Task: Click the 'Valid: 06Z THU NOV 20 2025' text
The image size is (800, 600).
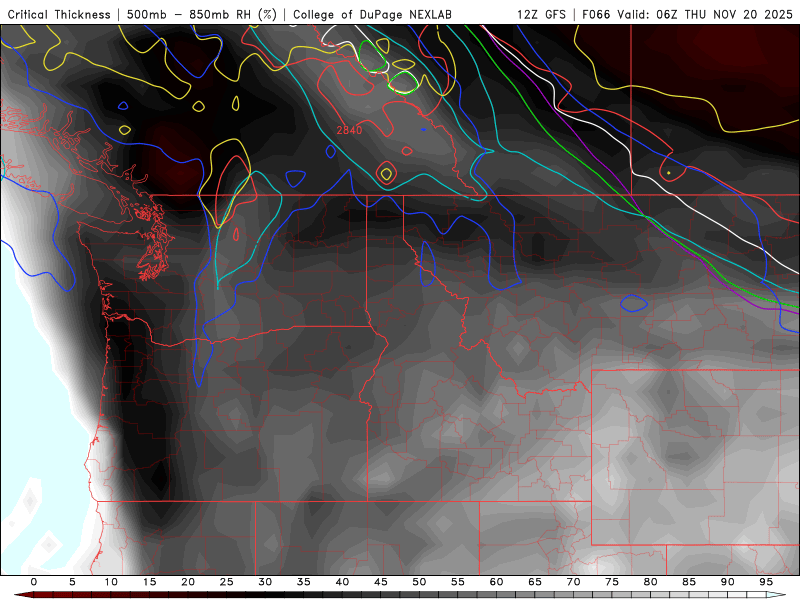Action: click(705, 14)
